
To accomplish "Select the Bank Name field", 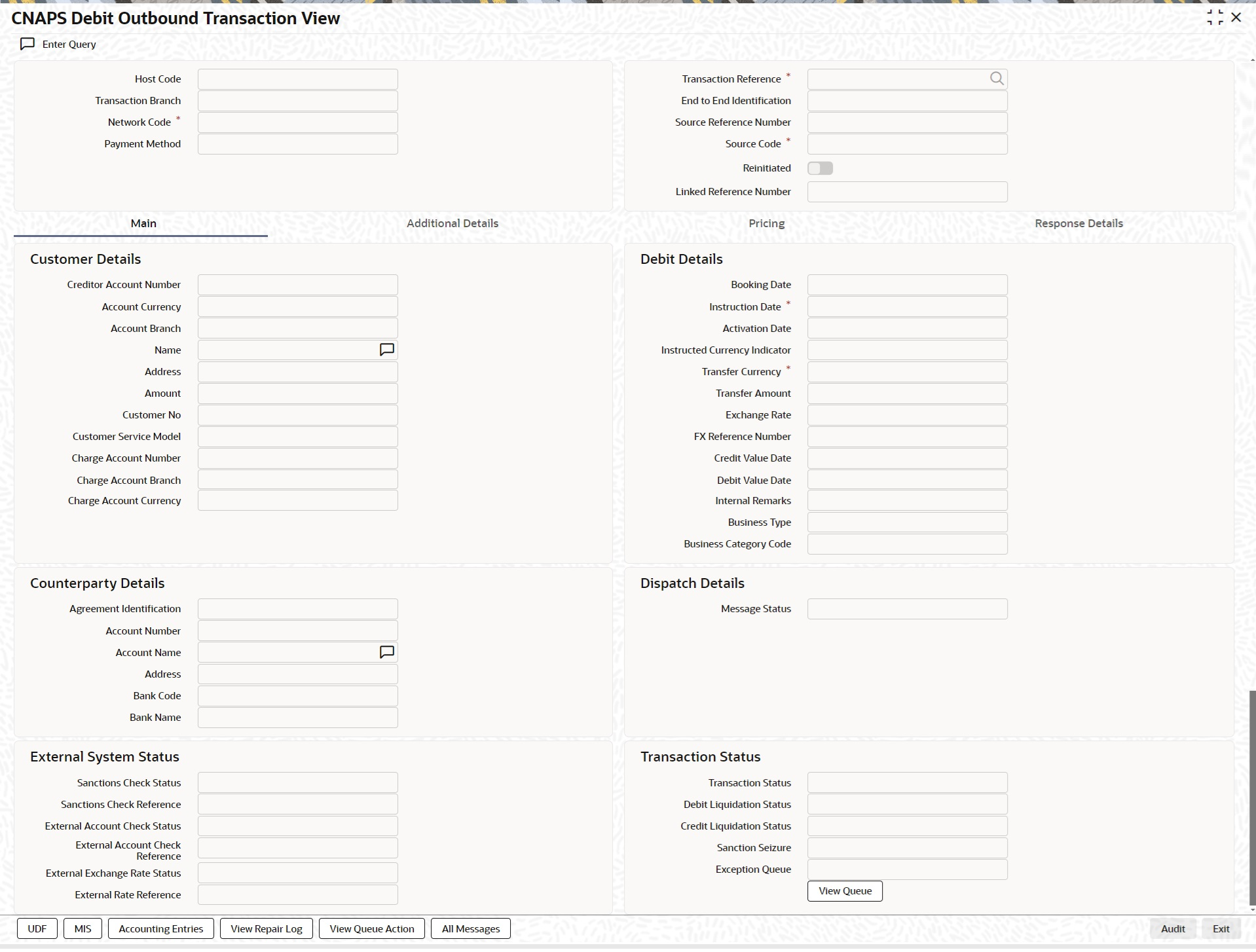I will click(298, 718).
